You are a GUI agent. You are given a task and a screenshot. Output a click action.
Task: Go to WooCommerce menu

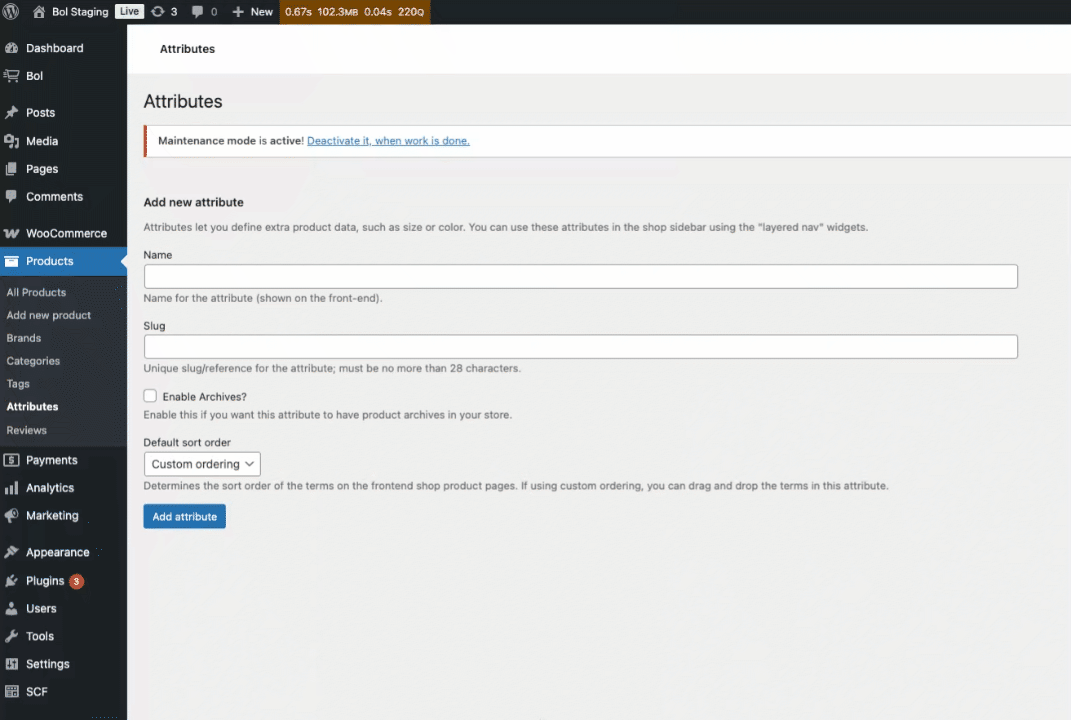click(x=66, y=234)
